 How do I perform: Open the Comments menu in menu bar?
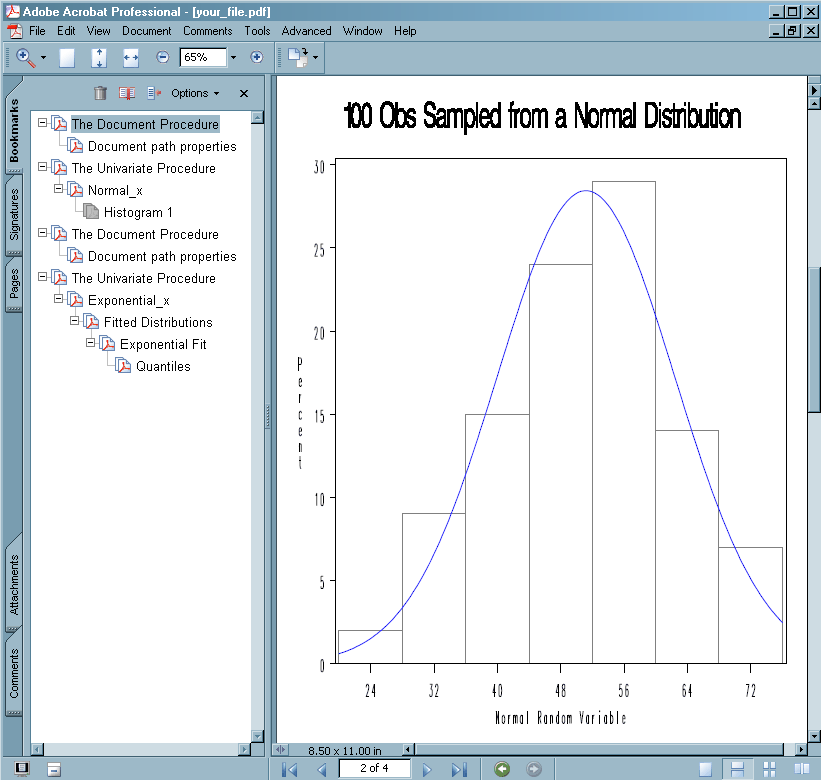207,31
